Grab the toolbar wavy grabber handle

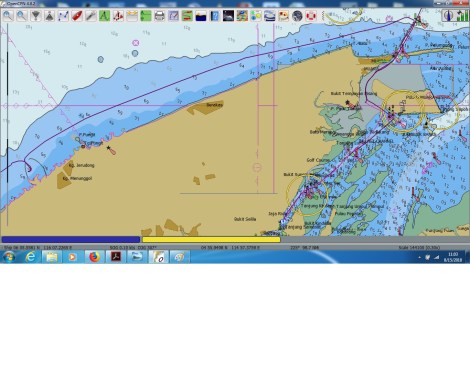322,16
